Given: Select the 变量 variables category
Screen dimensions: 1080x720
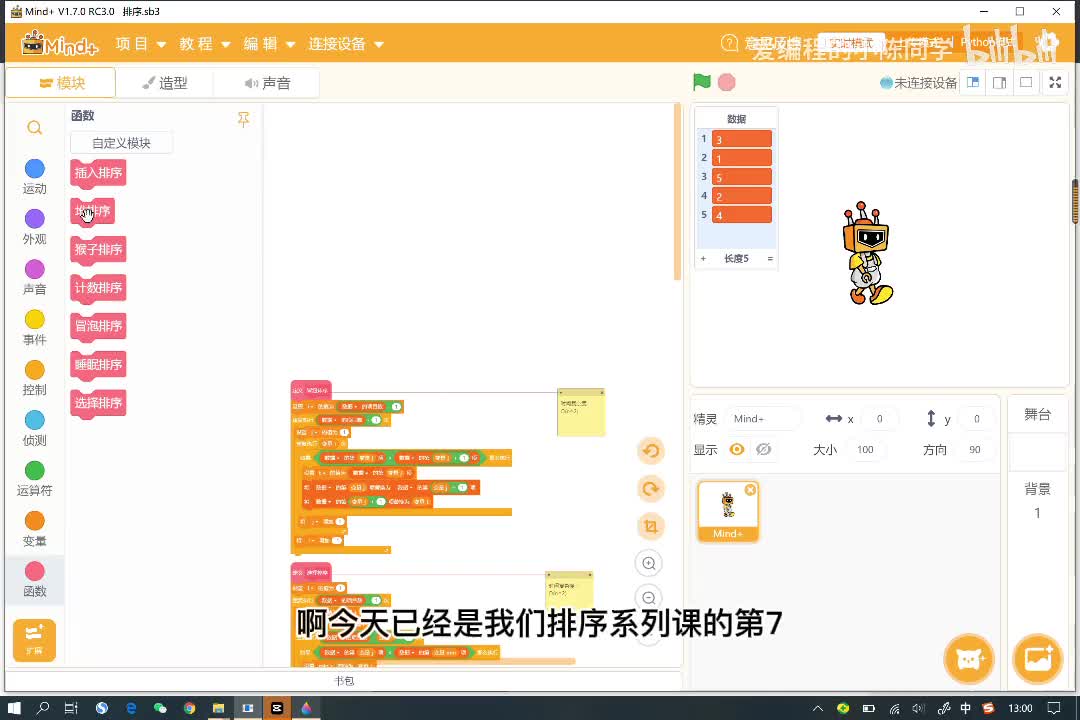Looking at the screenshot, I should click(x=34, y=529).
